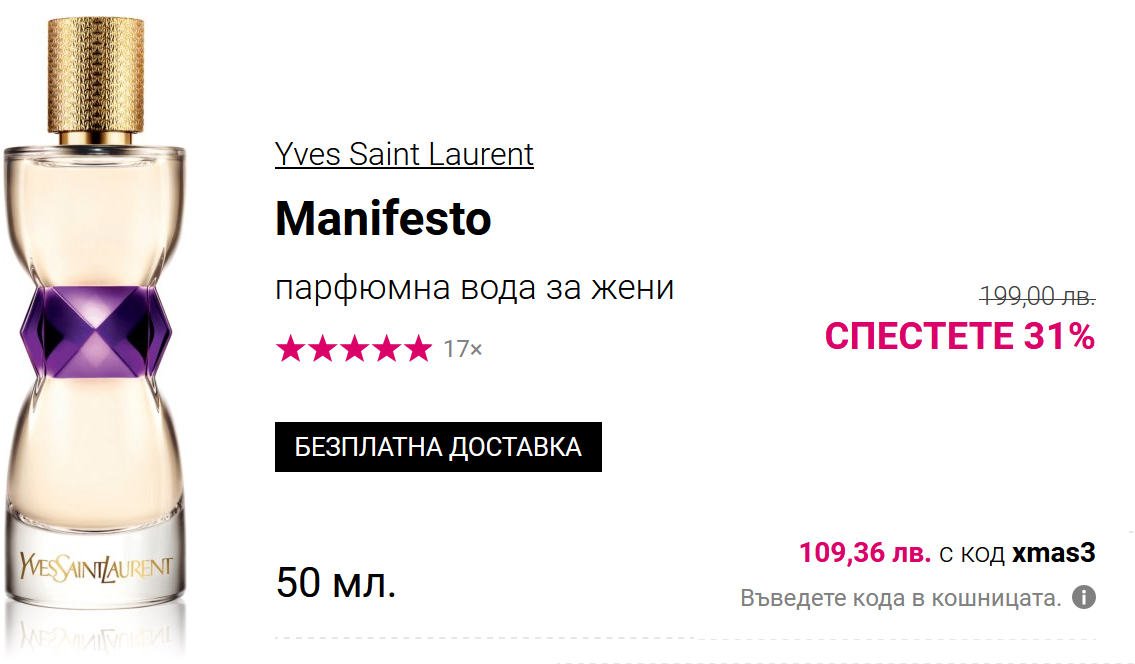Click the 109,36 лв. discounted price
This screenshot has width=1135, height=664.
865,552
